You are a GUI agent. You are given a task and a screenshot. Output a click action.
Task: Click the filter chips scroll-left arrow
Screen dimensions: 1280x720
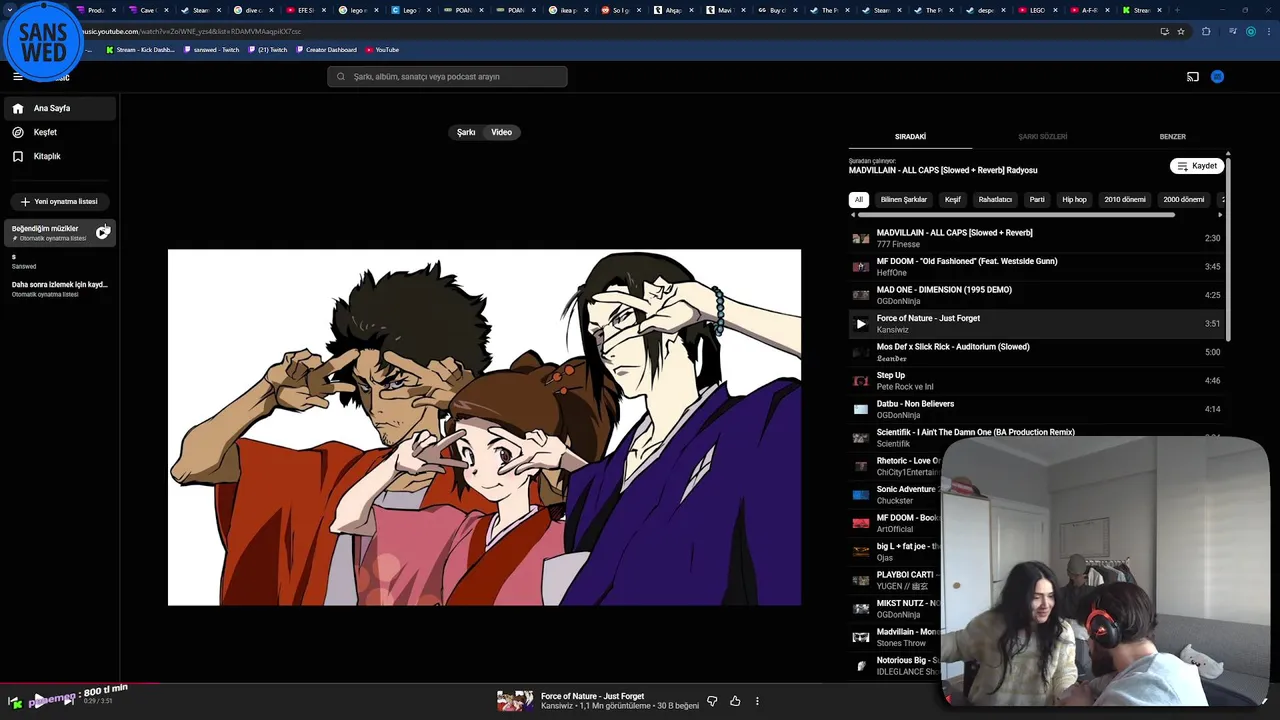tap(853, 214)
